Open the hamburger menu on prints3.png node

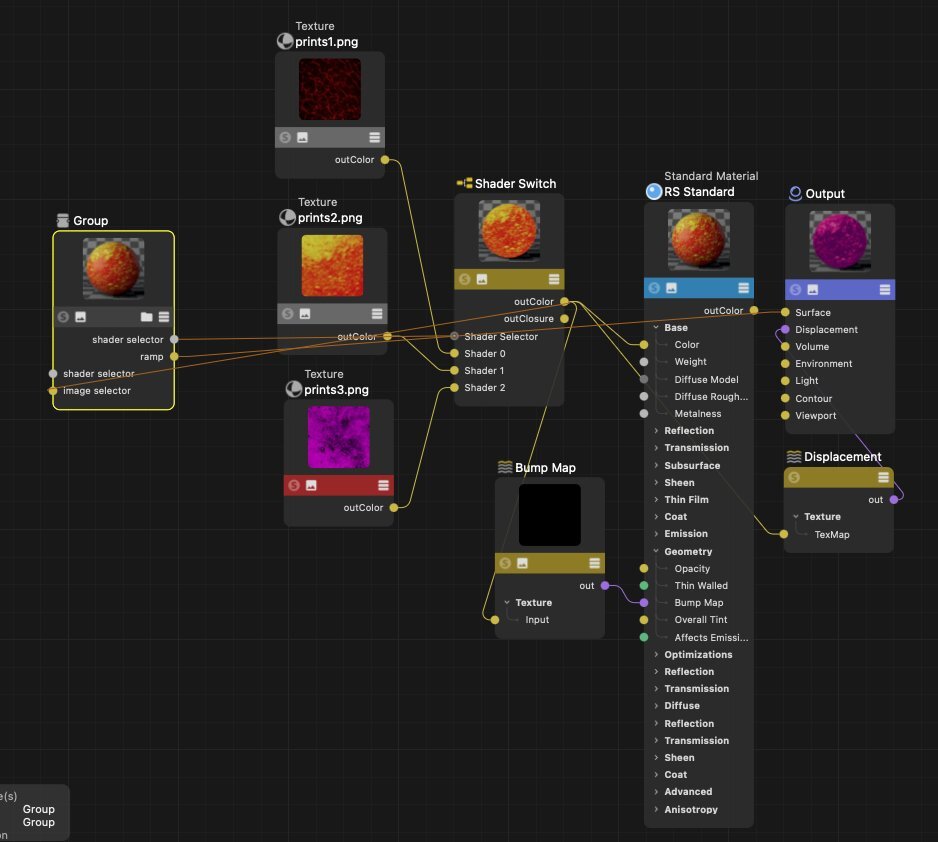[x=383, y=485]
